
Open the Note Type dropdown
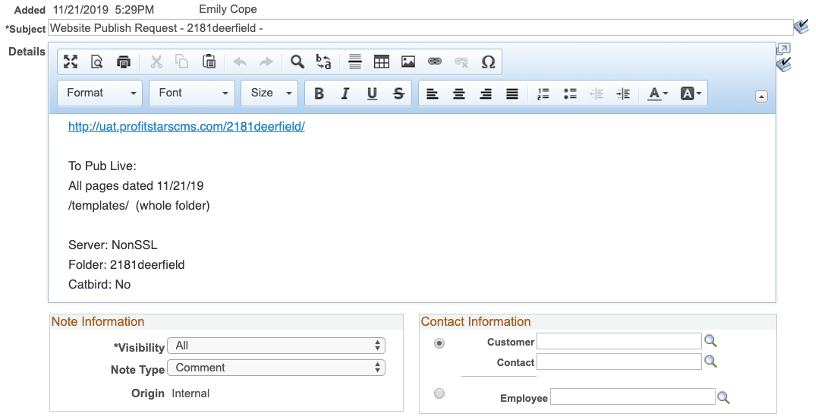tap(276, 368)
